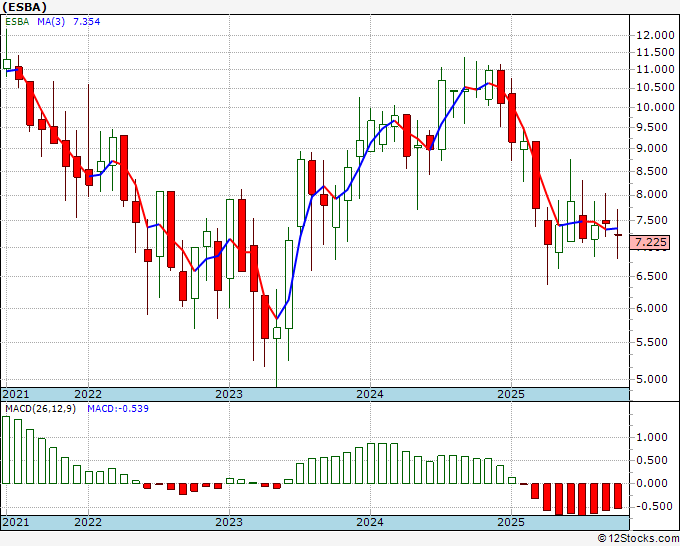Image resolution: width=680 pixels, height=546 pixels.
Task: Click the 2022 marker on MACD timeline
Action: click(88, 522)
